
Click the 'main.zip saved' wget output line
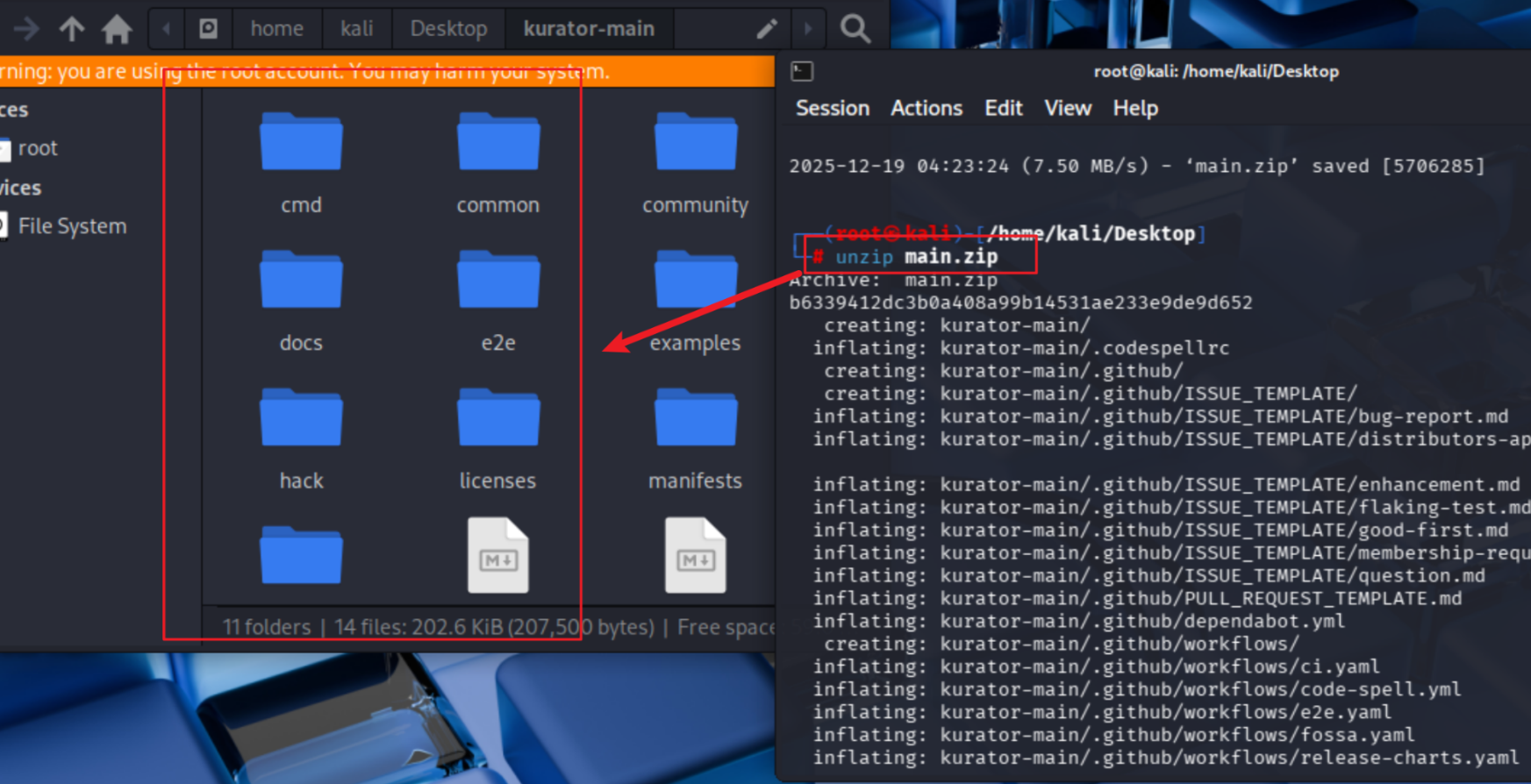(1137, 166)
